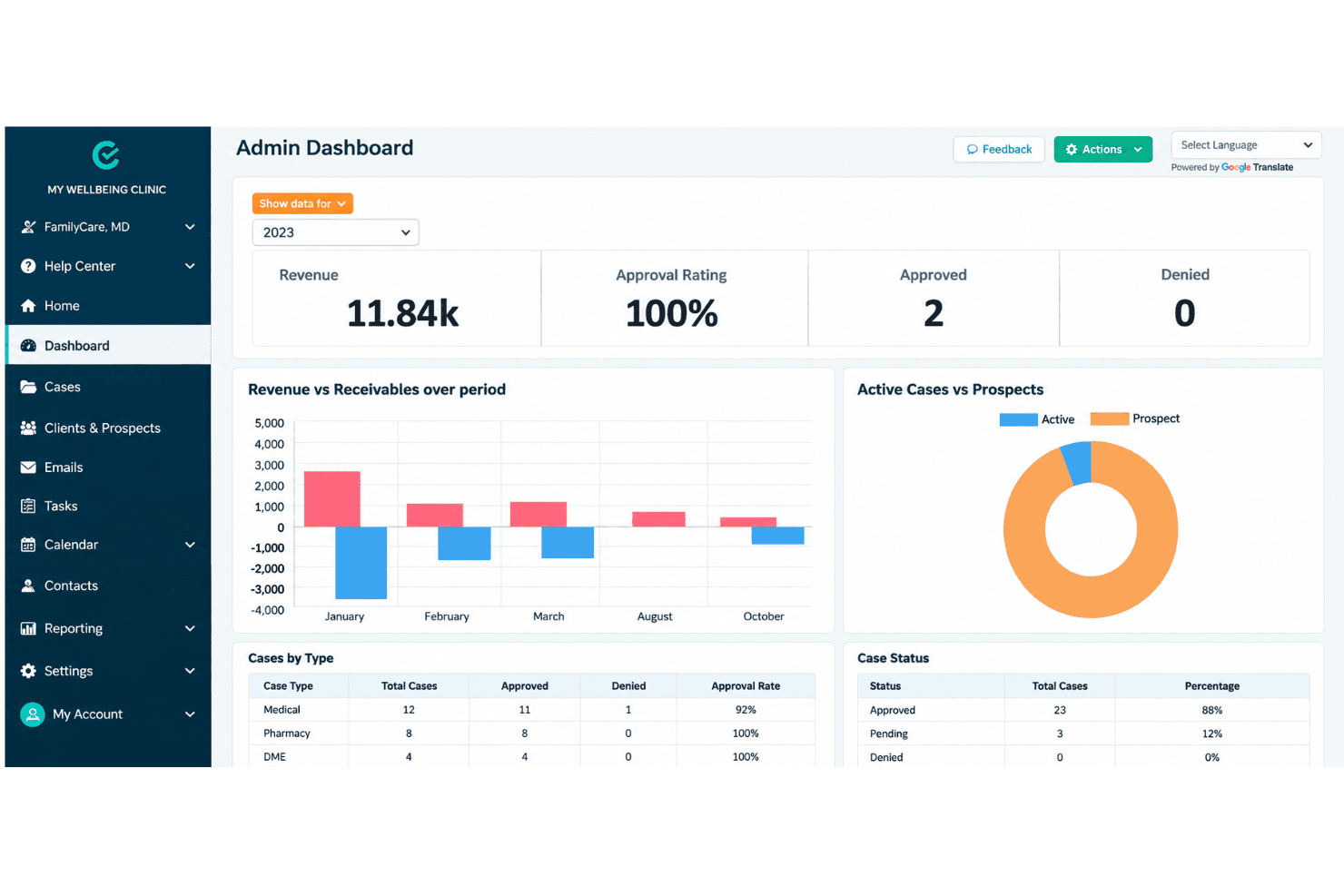This screenshot has width=1344, height=896.
Task: Click the gear icon on Actions button
Action: pyautogui.click(x=1072, y=150)
